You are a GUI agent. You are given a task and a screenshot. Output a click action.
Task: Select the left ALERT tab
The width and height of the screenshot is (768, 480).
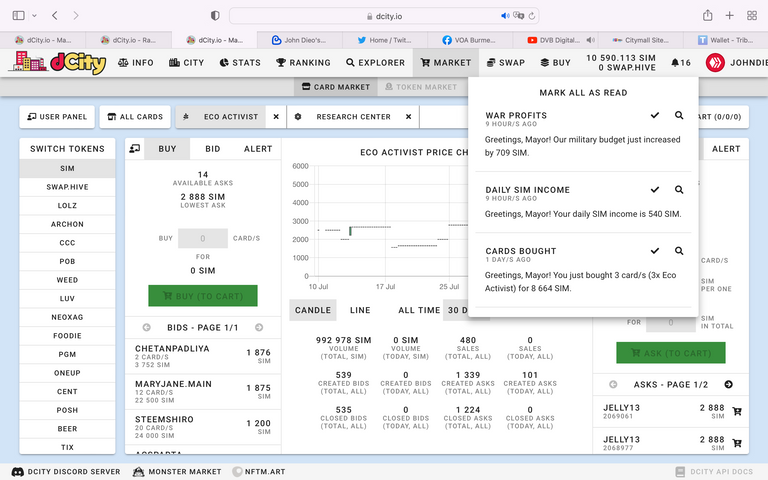(258, 148)
